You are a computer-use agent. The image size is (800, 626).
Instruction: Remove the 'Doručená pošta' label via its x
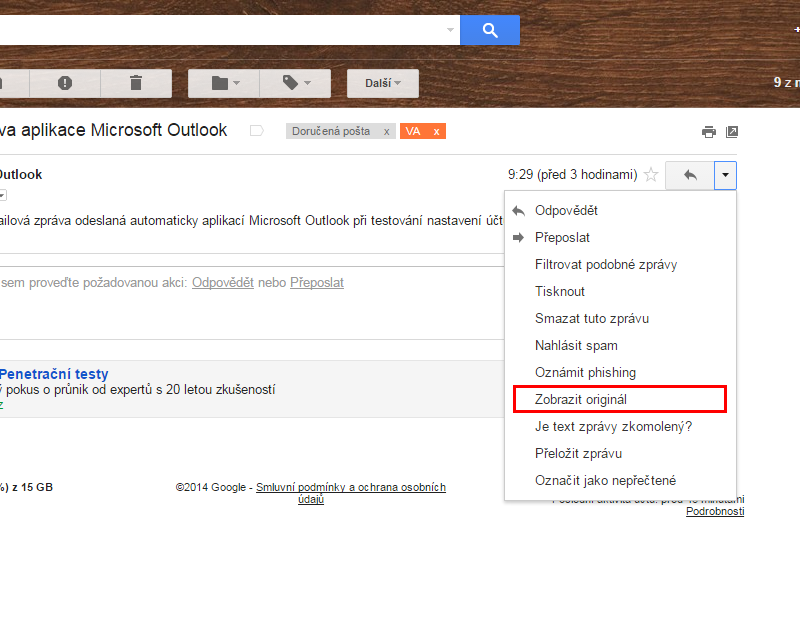(x=387, y=131)
